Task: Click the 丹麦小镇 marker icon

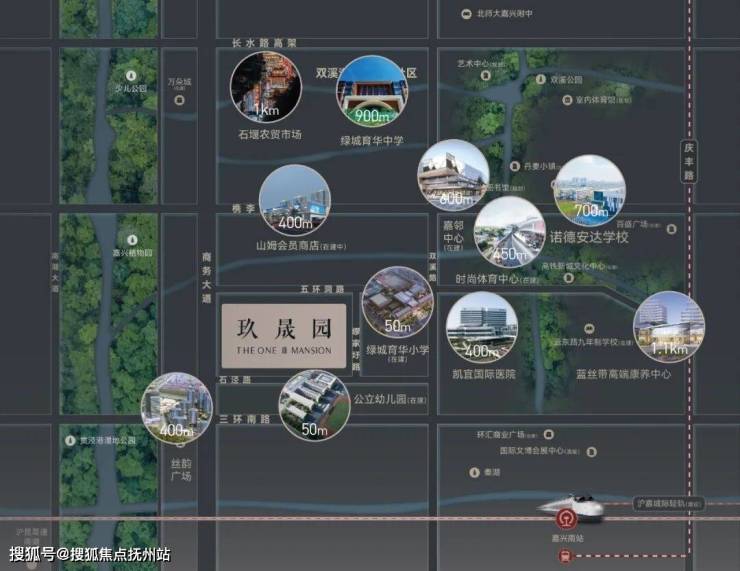Action: [x=515, y=166]
